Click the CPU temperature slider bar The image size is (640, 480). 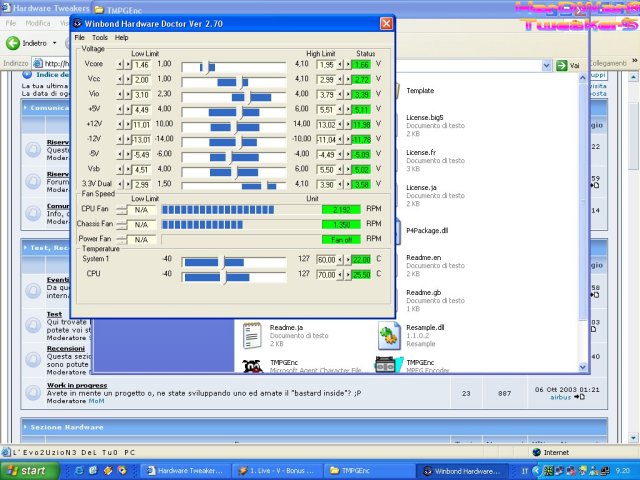point(233,278)
